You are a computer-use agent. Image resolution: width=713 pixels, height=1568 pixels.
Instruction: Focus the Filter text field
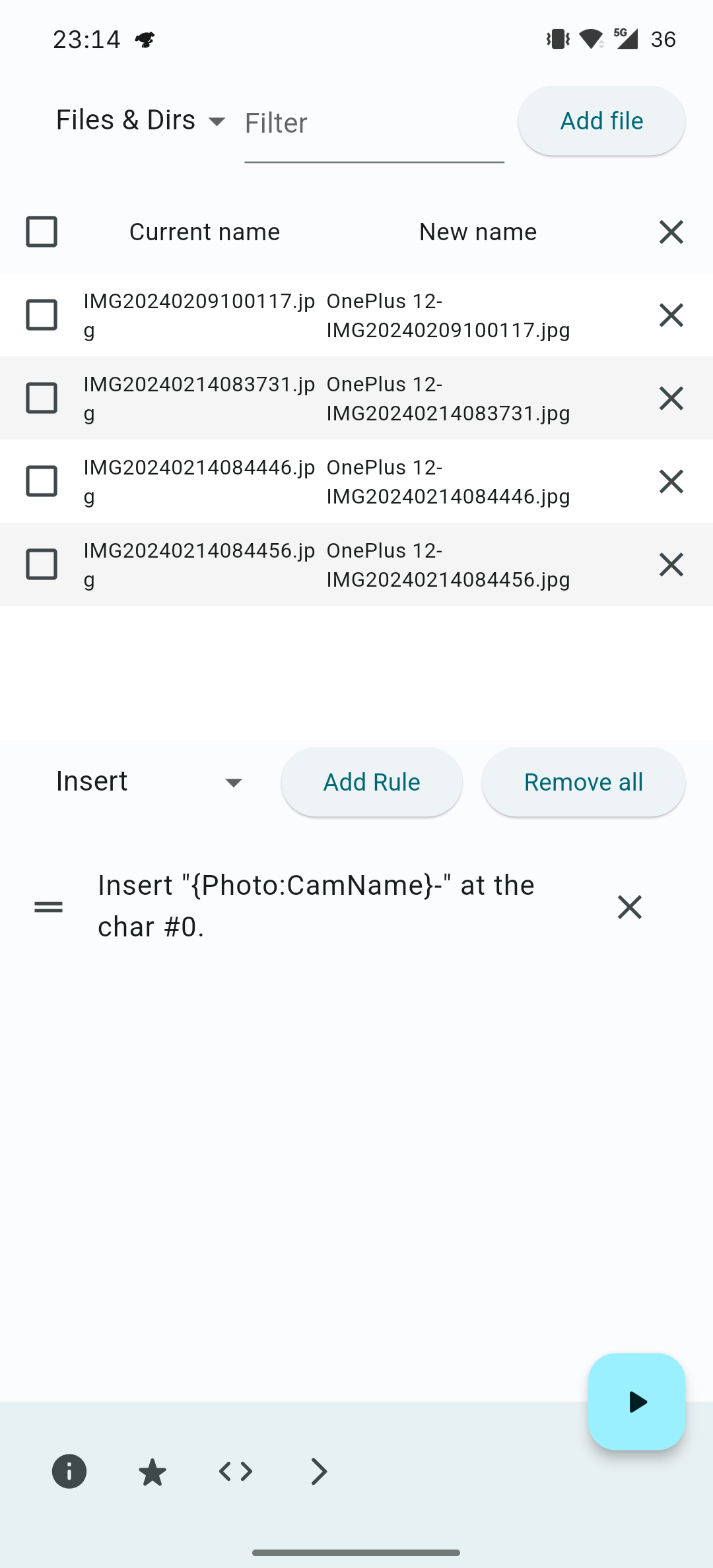(374, 124)
